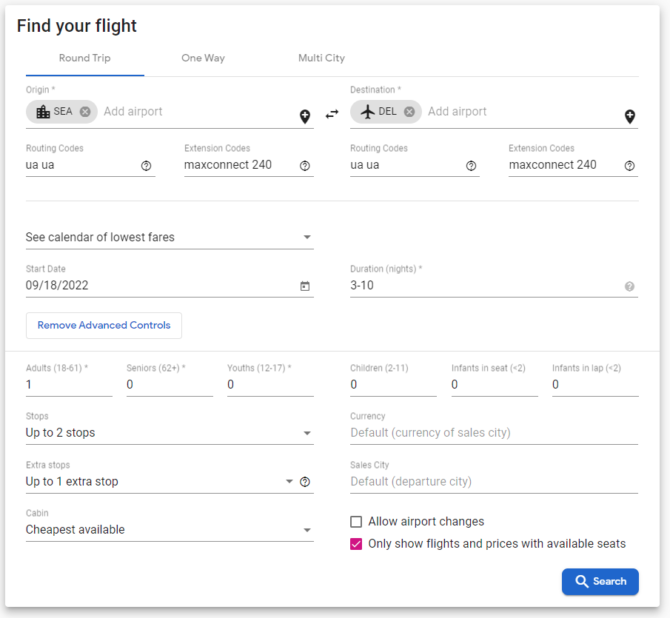Open help for origin Routing Codes
Image resolution: width=670 pixels, height=618 pixels.
pos(146,166)
